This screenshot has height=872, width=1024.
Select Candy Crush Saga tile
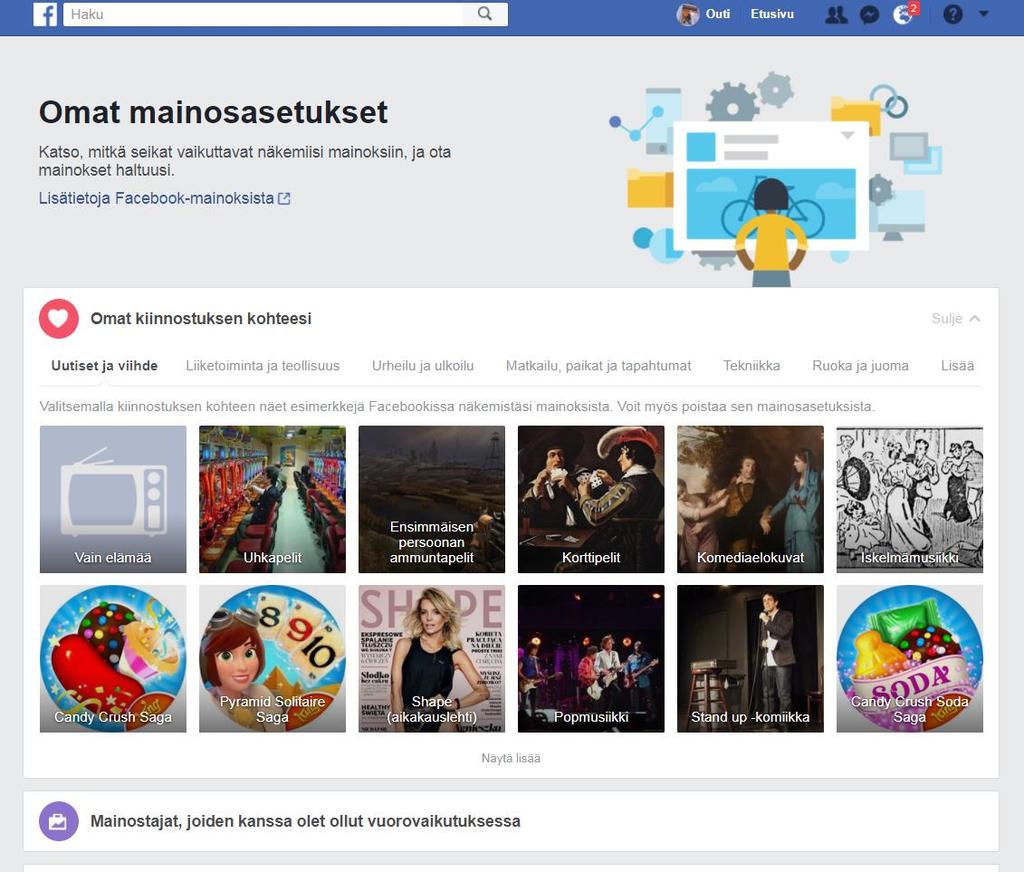[x=113, y=658]
